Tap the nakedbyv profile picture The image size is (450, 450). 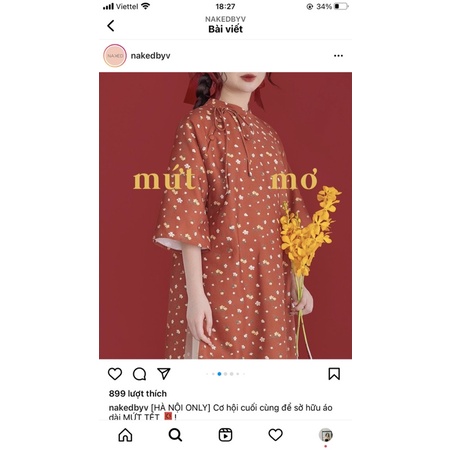[115, 56]
